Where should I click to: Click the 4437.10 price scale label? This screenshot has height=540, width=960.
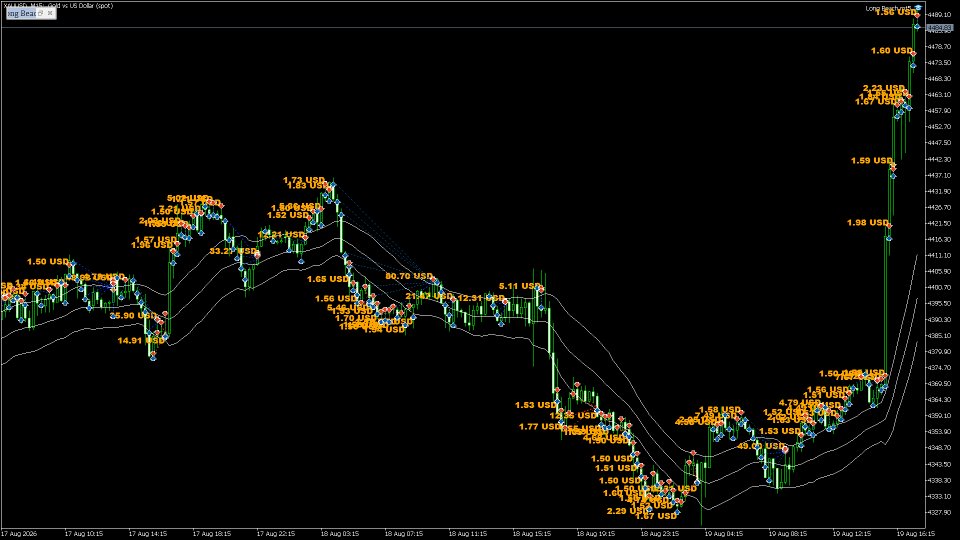click(x=940, y=175)
